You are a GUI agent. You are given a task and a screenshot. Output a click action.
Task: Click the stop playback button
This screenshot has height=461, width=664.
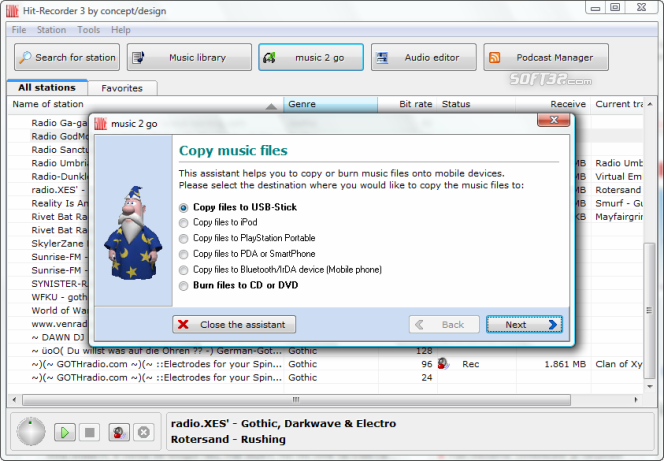(89, 432)
